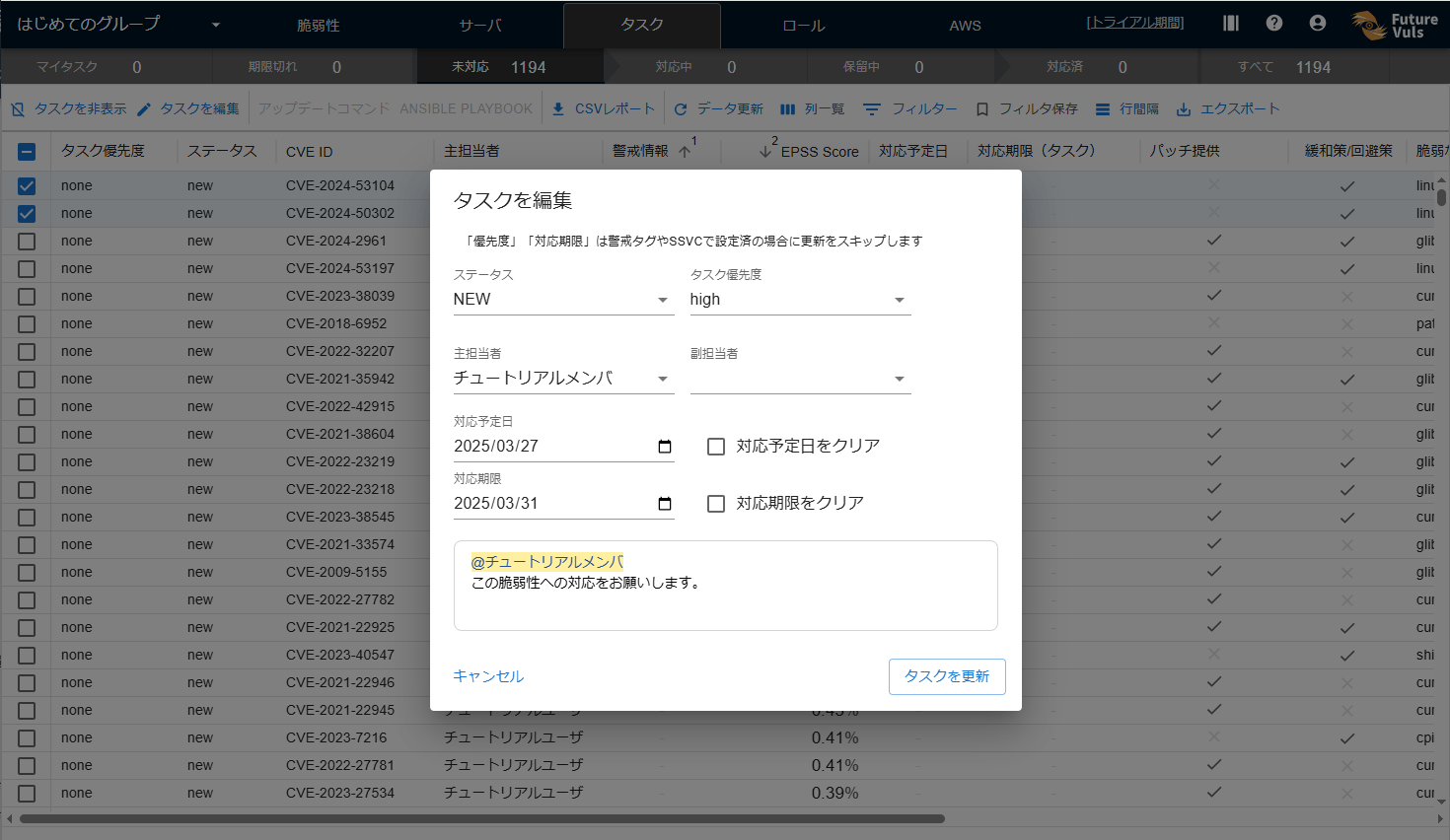Open the empty 副担当者 dropdown
The height and width of the screenshot is (840, 1450).
[x=800, y=379]
